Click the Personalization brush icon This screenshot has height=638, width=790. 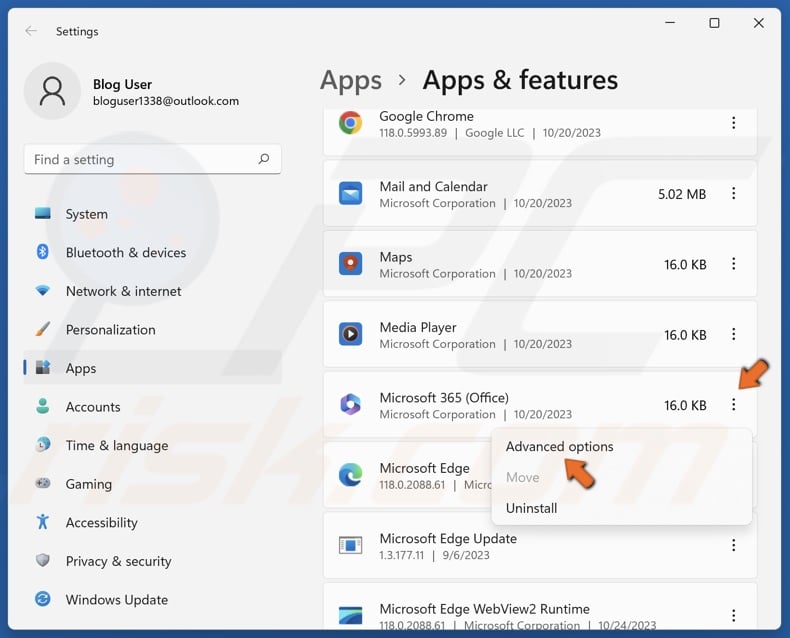click(x=43, y=329)
